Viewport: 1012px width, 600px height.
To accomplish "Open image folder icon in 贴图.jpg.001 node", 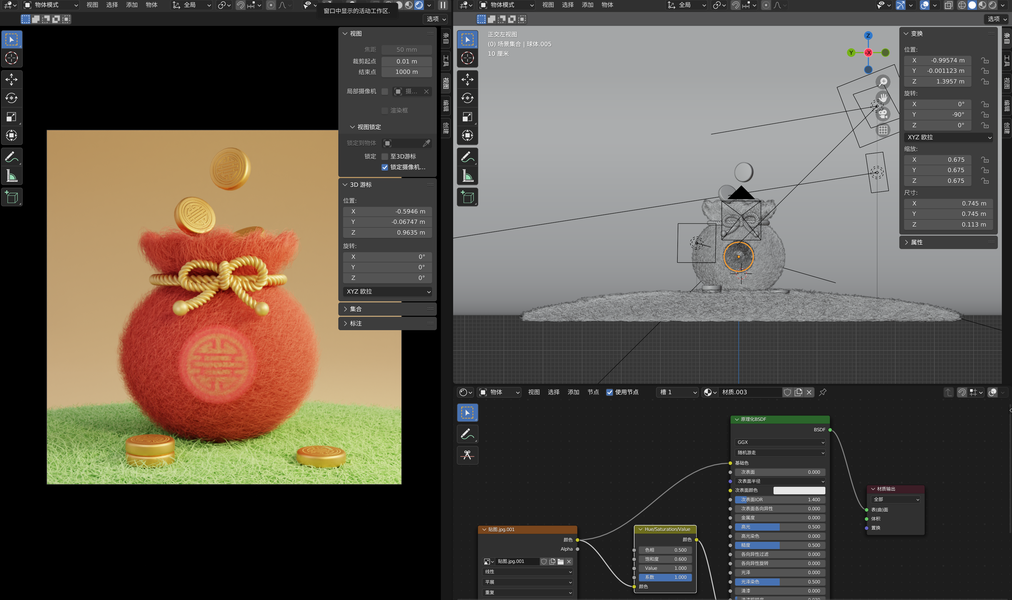I will [x=560, y=561].
